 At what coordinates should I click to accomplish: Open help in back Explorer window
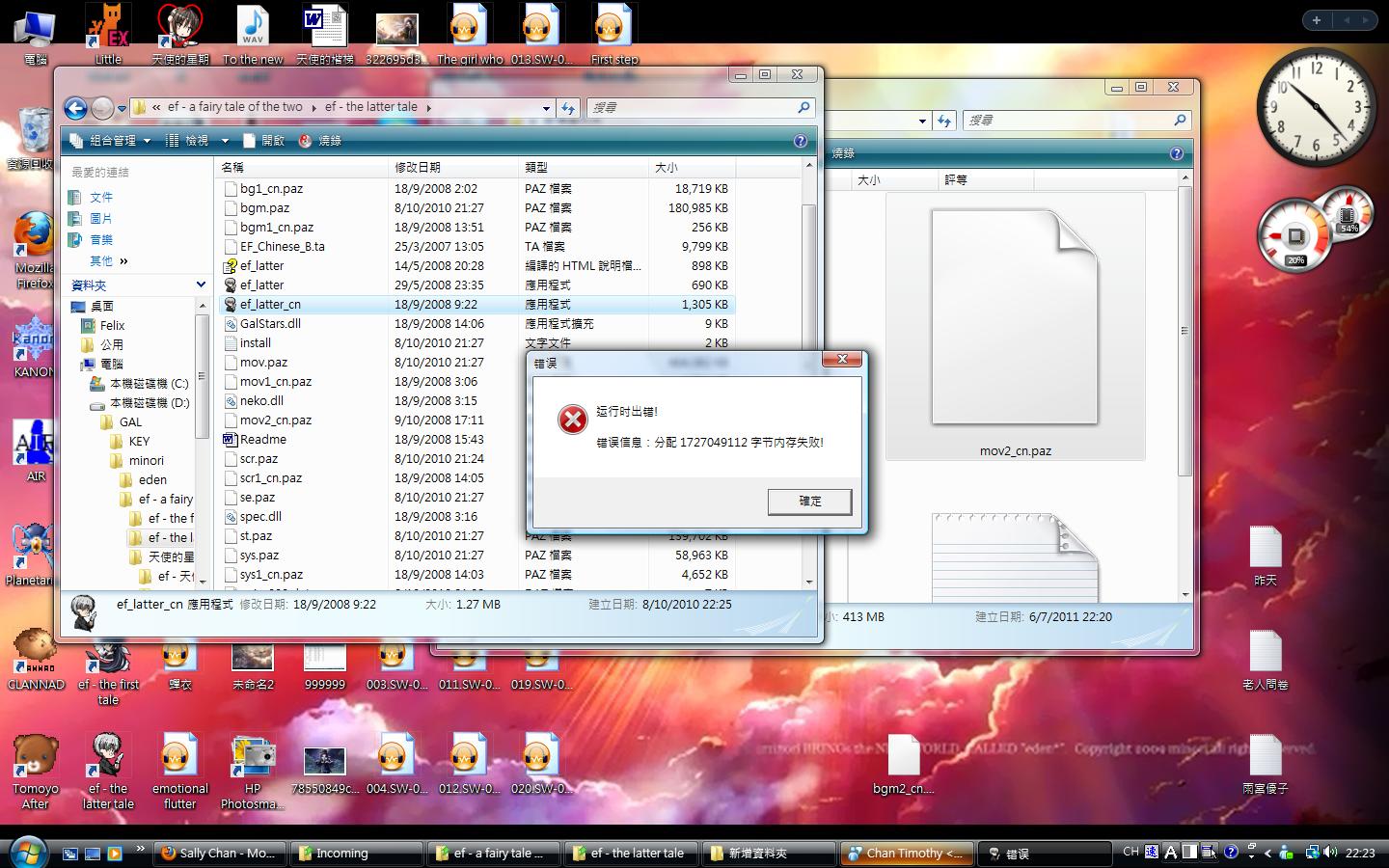pos(1176,153)
